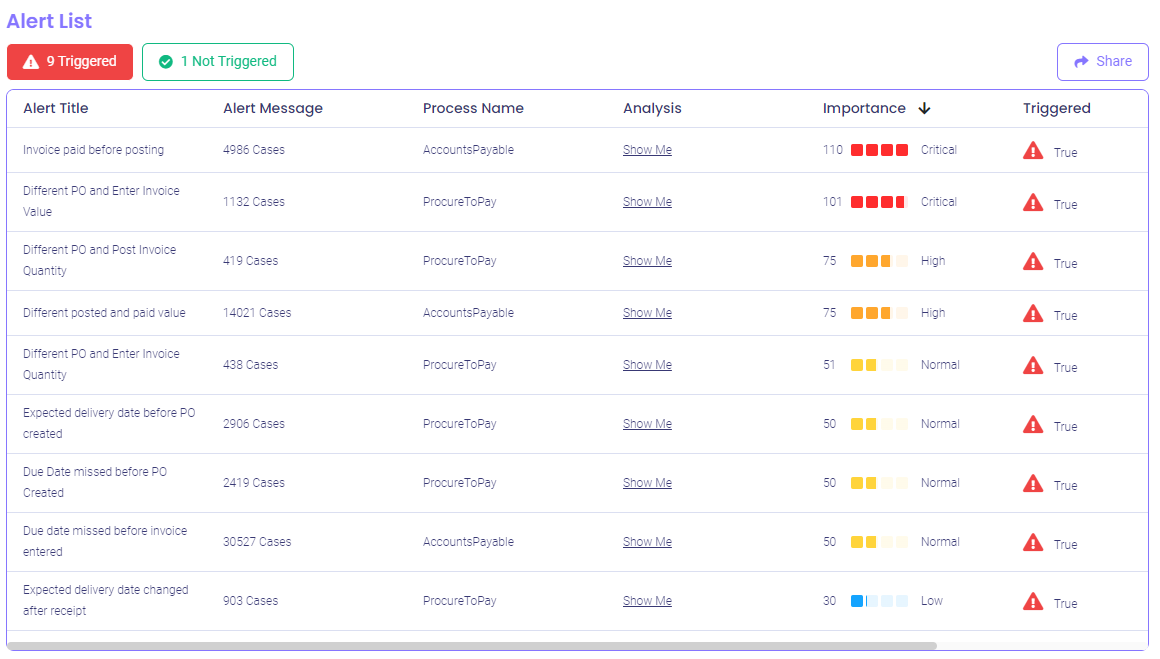This screenshot has width=1160, height=659.
Task: Select 'Different PO and Enter Invoice Value' title
Action: coord(101,201)
